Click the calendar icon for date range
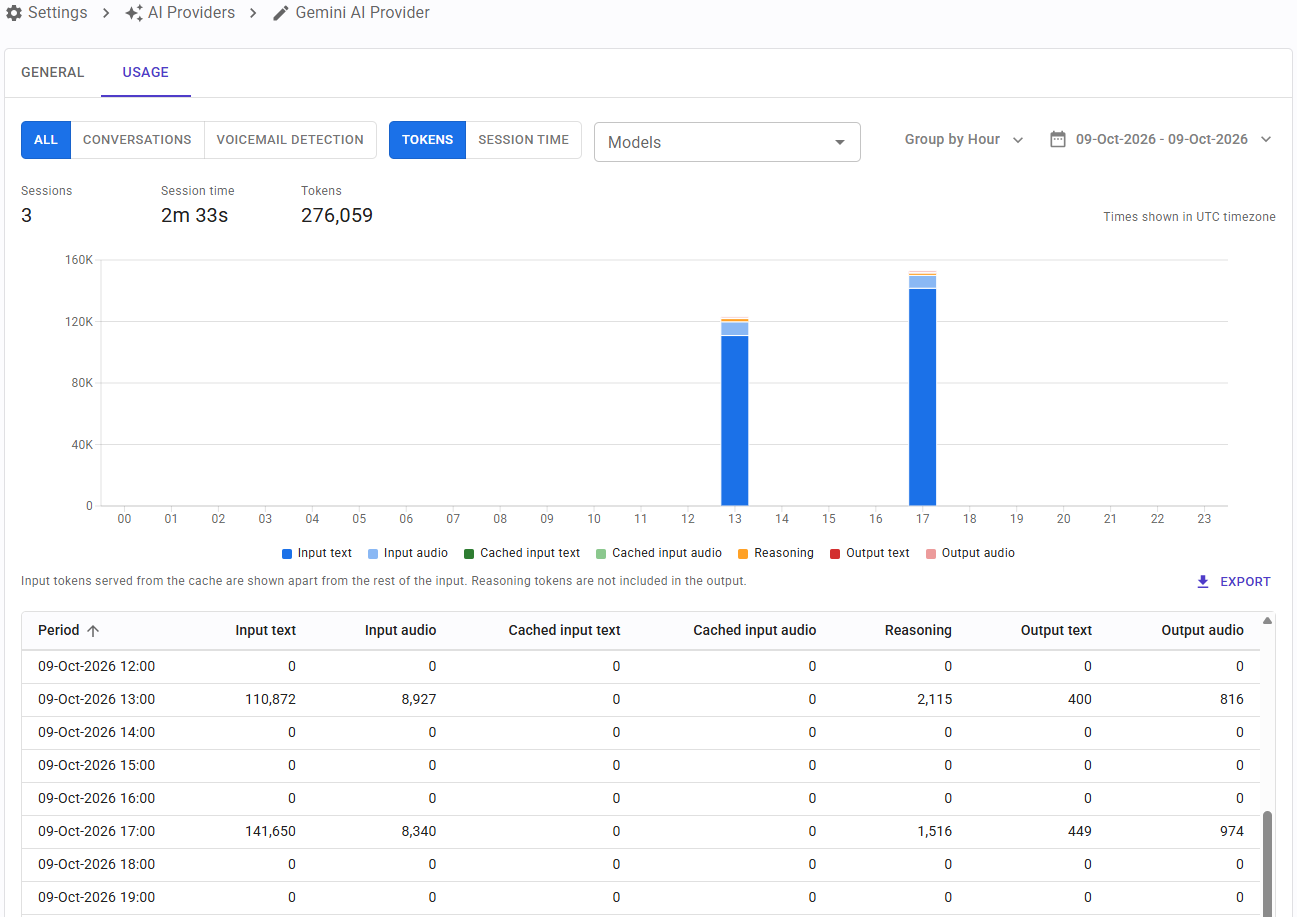The height and width of the screenshot is (917, 1297). click(1058, 140)
